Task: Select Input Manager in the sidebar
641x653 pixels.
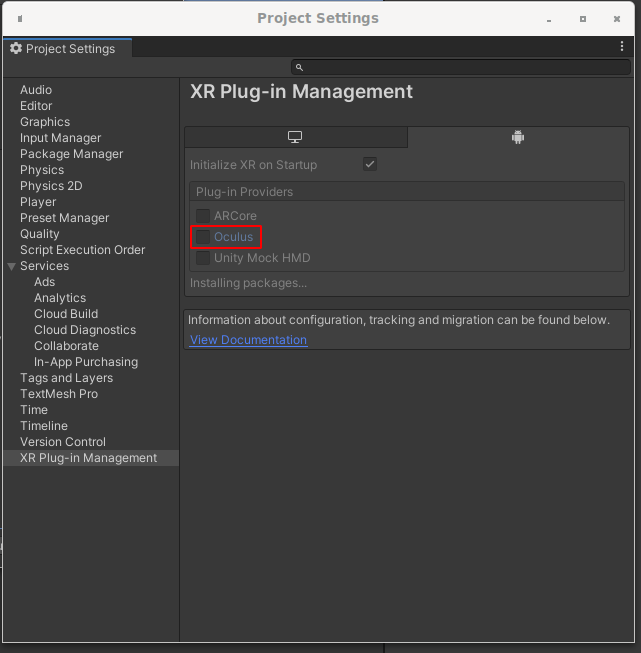Action: [x=60, y=138]
